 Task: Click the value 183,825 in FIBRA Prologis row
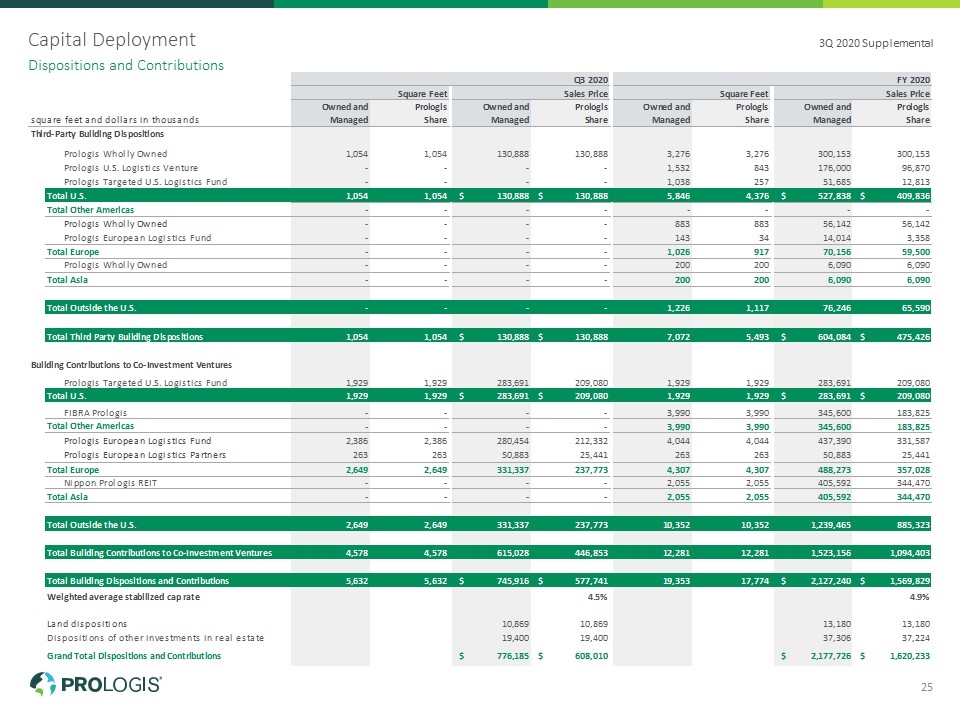pyautogui.click(x=913, y=413)
